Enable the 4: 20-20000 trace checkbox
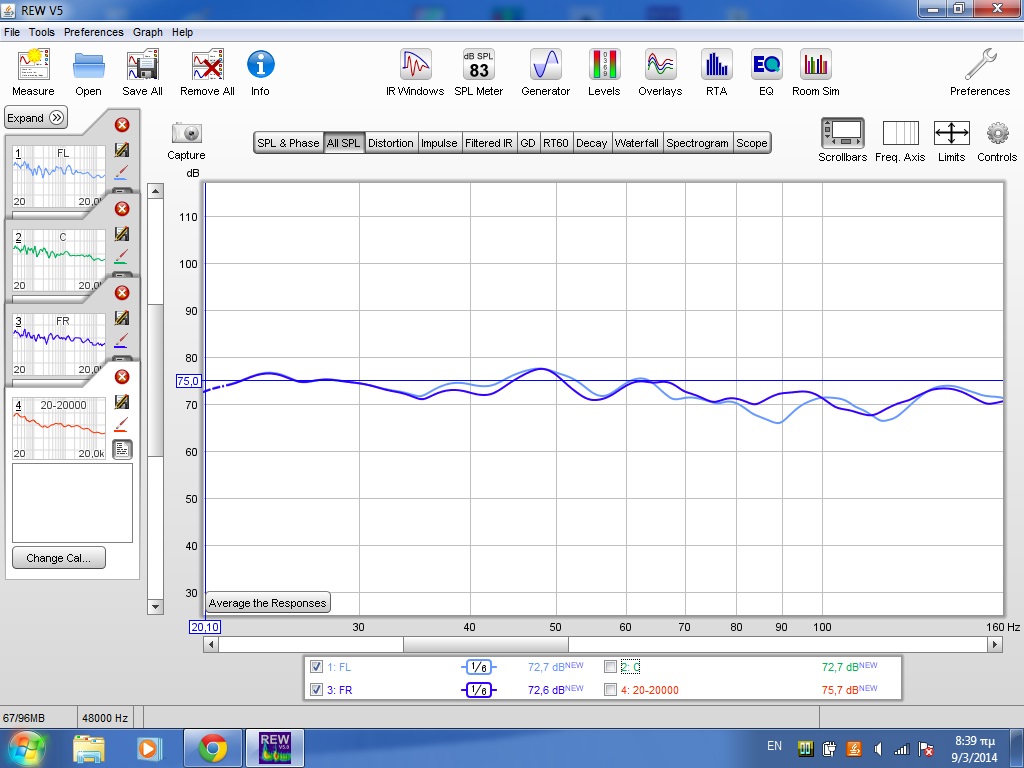This screenshot has width=1024, height=768. pos(611,690)
